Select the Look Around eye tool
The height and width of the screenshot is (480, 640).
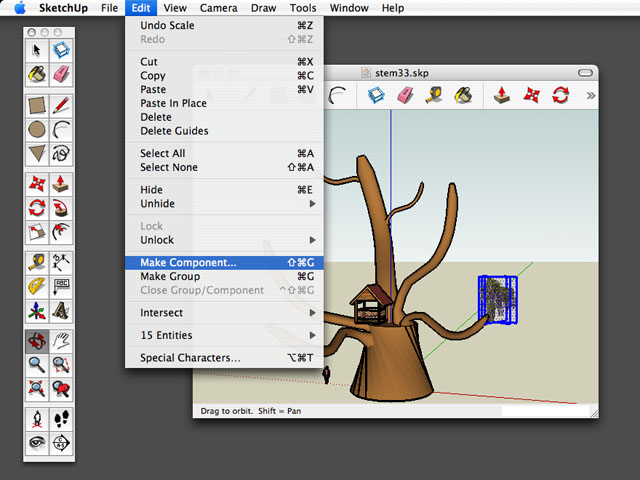coord(37,443)
